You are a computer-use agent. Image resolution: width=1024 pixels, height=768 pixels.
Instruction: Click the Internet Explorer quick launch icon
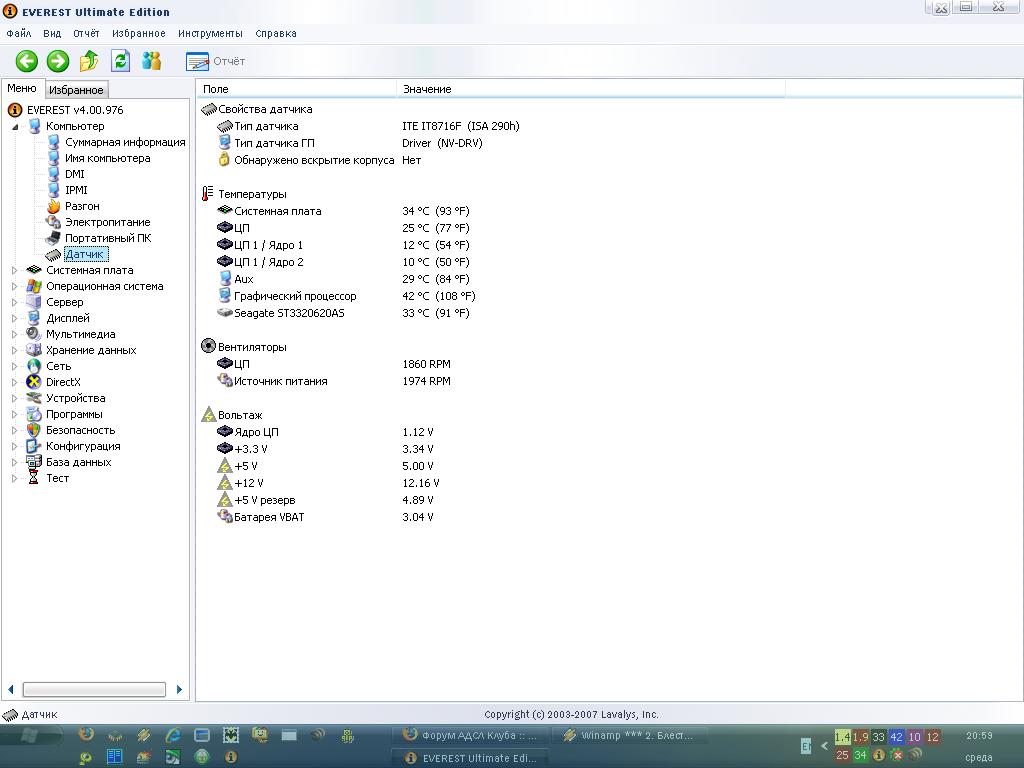tap(173, 735)
